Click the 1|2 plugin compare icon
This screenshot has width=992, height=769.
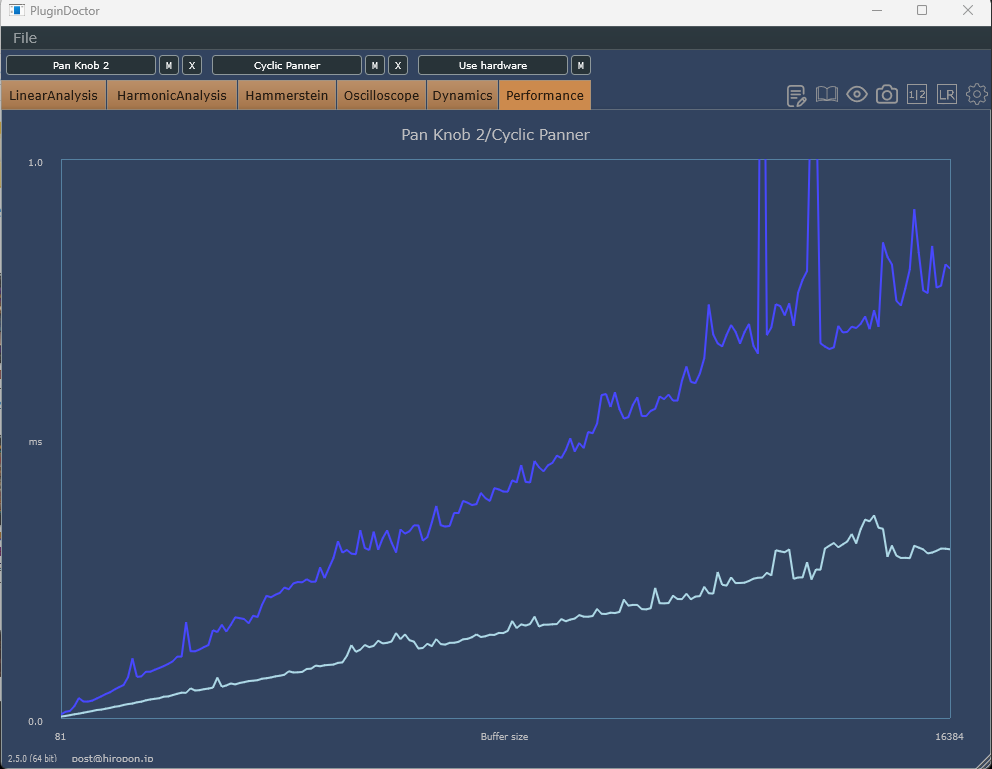click(917, 95)
